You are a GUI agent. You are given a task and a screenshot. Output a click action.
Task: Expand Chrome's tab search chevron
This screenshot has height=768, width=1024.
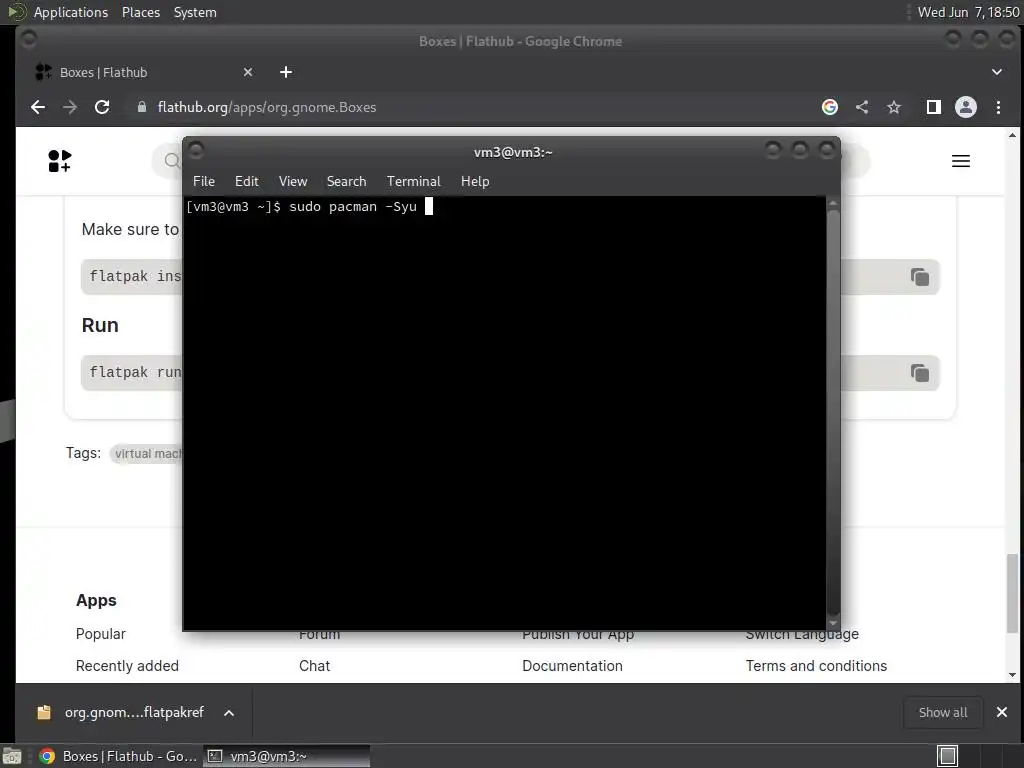(x=997, y=72)
